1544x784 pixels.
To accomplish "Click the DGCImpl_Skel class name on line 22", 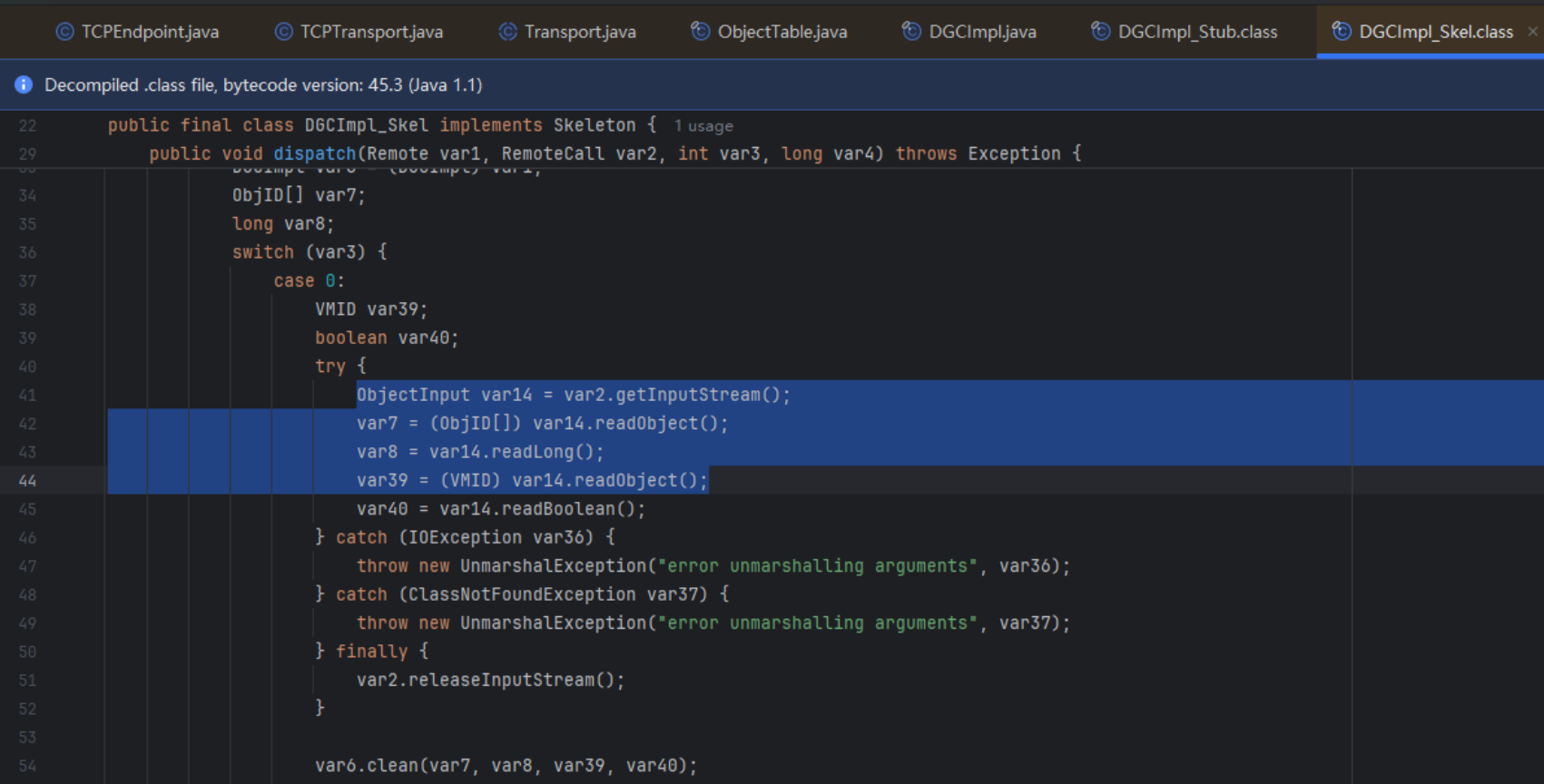I will (366, 125).
